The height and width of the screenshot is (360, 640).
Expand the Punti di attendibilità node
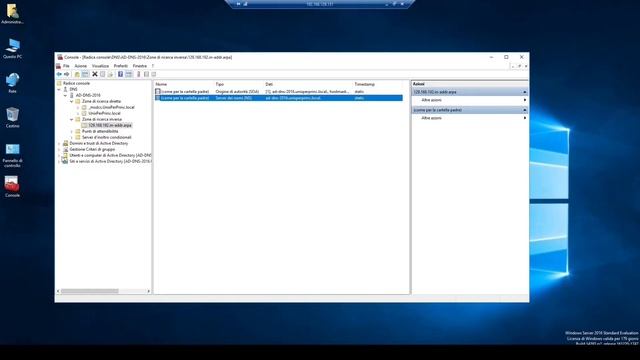72,131
